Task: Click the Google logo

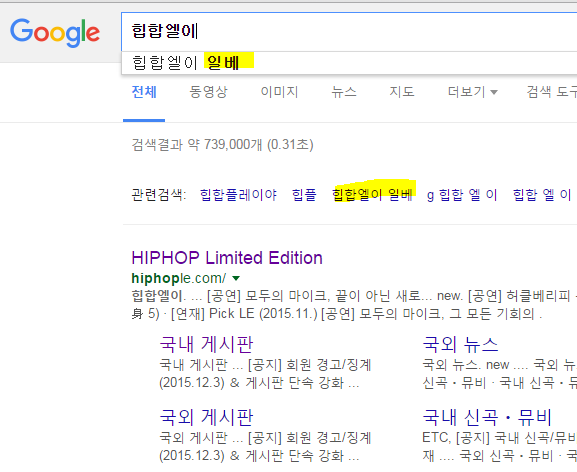Action: [x=55, y=32]
